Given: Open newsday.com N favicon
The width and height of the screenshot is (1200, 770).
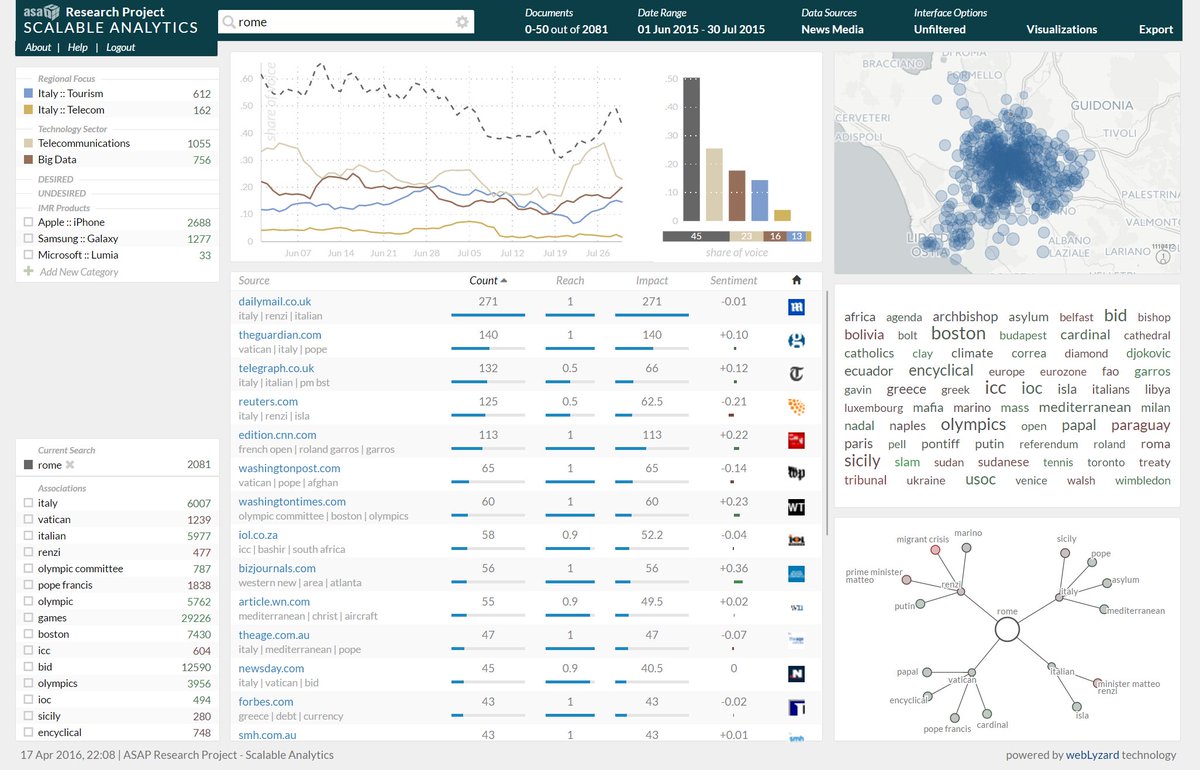Looking at the screenshot, I should (796, 674).
